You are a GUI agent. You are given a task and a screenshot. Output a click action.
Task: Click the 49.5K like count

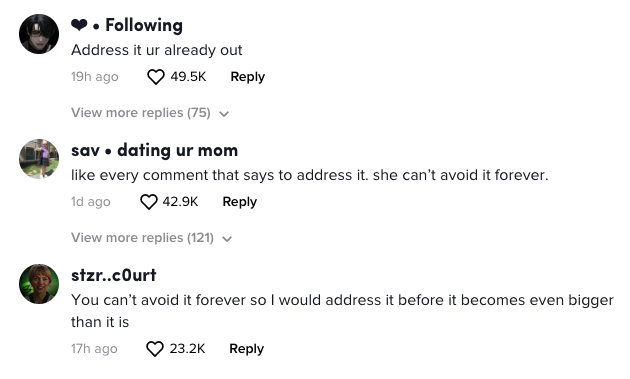click(x=188, y=77)
